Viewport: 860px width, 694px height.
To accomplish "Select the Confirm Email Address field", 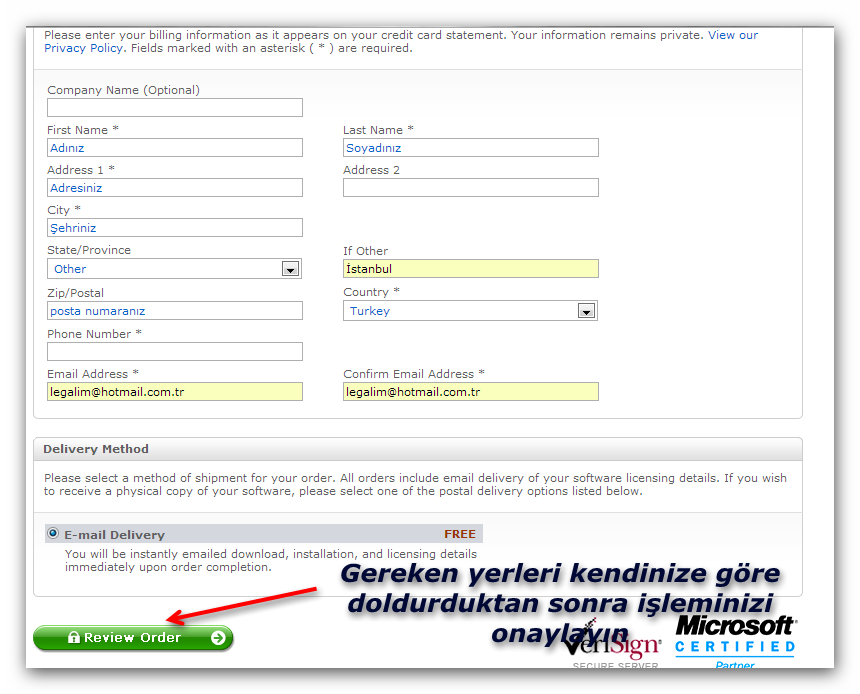I will (x=470, y=392).
